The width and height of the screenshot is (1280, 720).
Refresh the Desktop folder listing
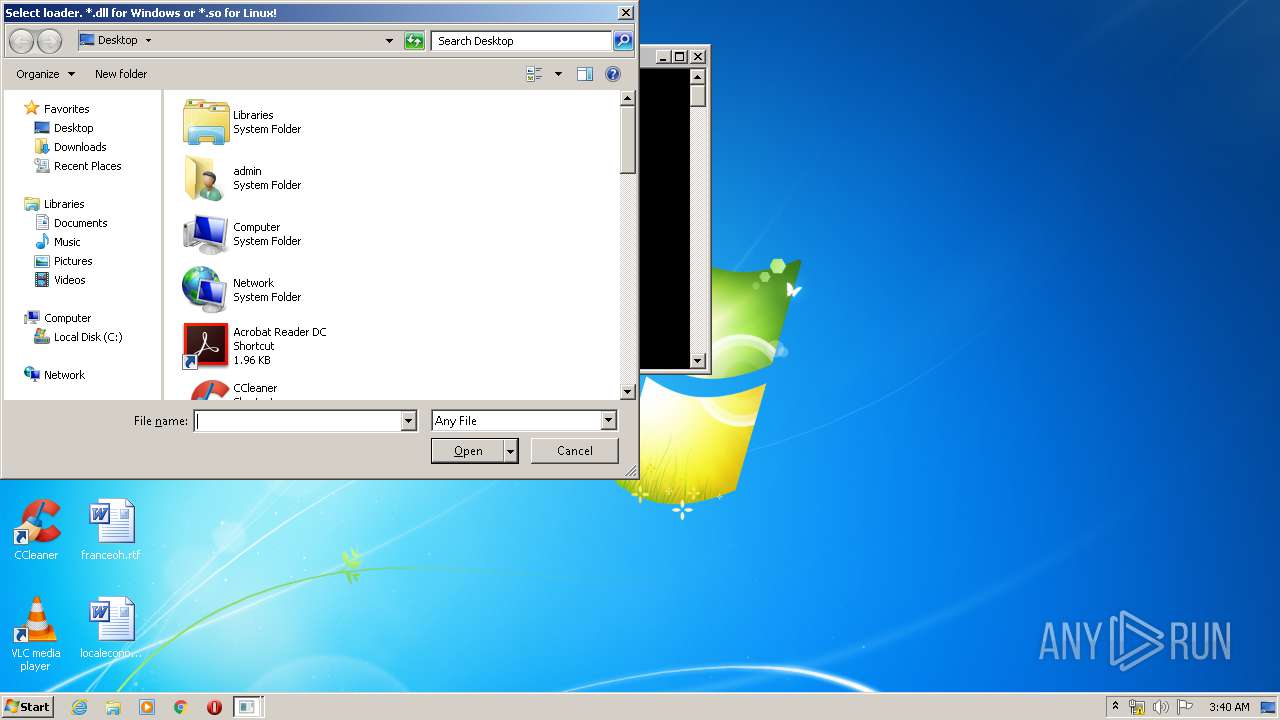pyautogui.click(x=414, y=41)
